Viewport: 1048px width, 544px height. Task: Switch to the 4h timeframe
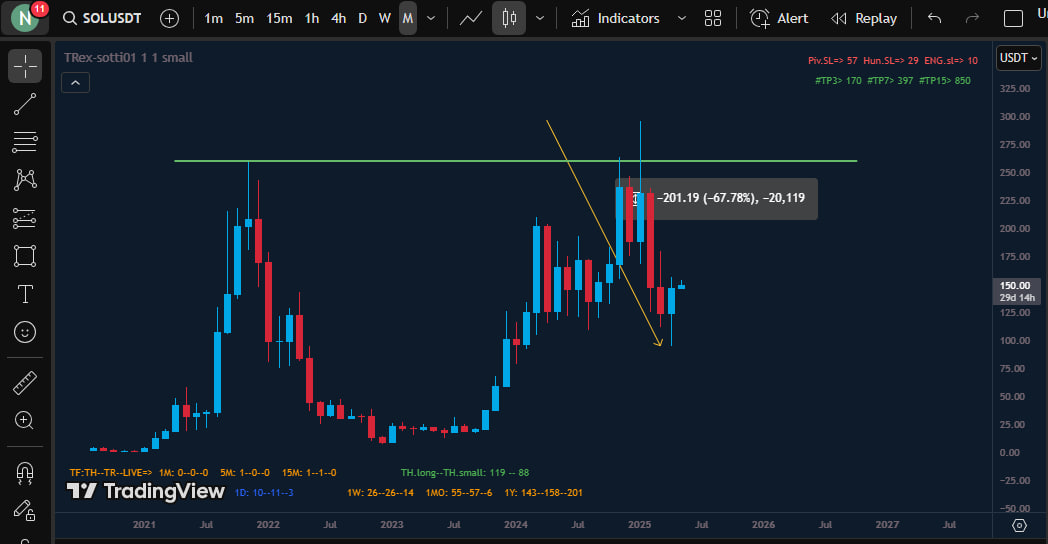click(339, 18)
